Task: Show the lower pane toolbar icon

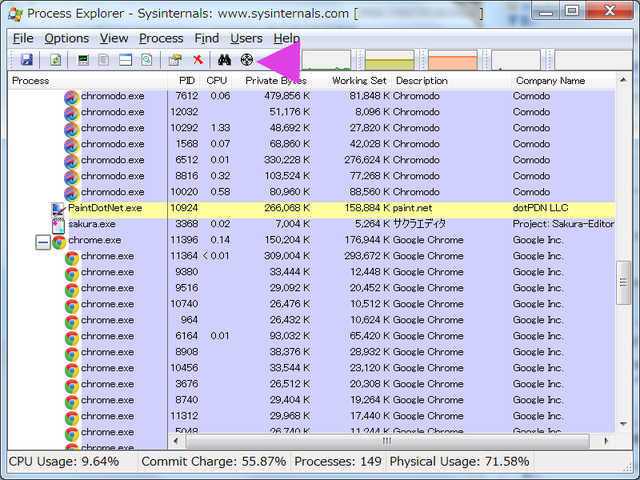Action: [125, 60]
